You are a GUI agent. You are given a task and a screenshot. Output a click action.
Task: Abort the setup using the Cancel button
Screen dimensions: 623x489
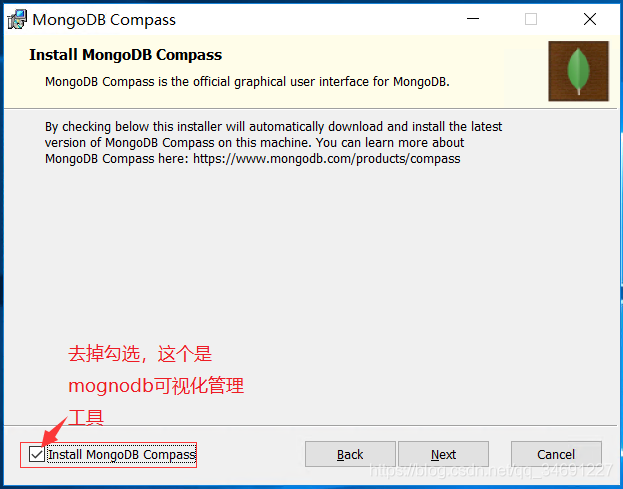tap(556, 454)
